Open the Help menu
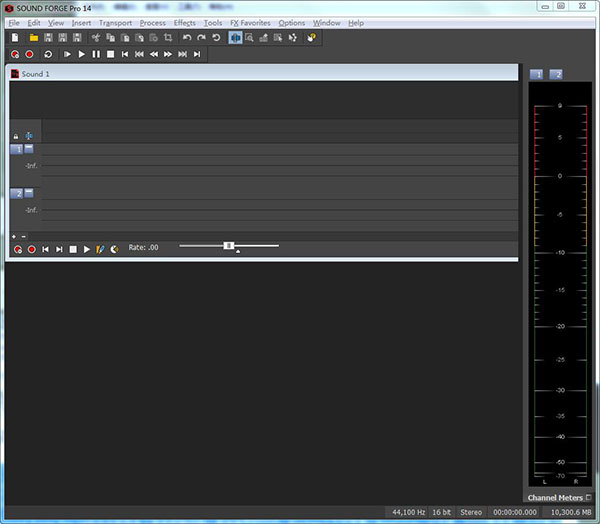 (356, 23)
